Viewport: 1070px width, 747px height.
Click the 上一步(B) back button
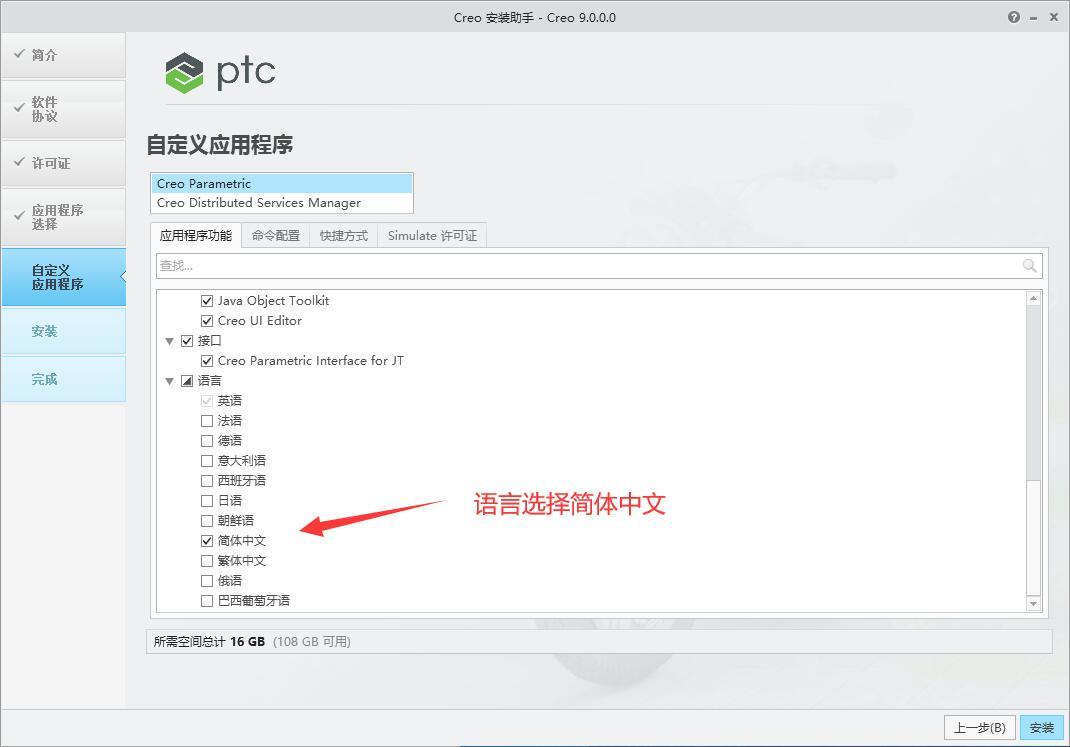pos(979,728)
